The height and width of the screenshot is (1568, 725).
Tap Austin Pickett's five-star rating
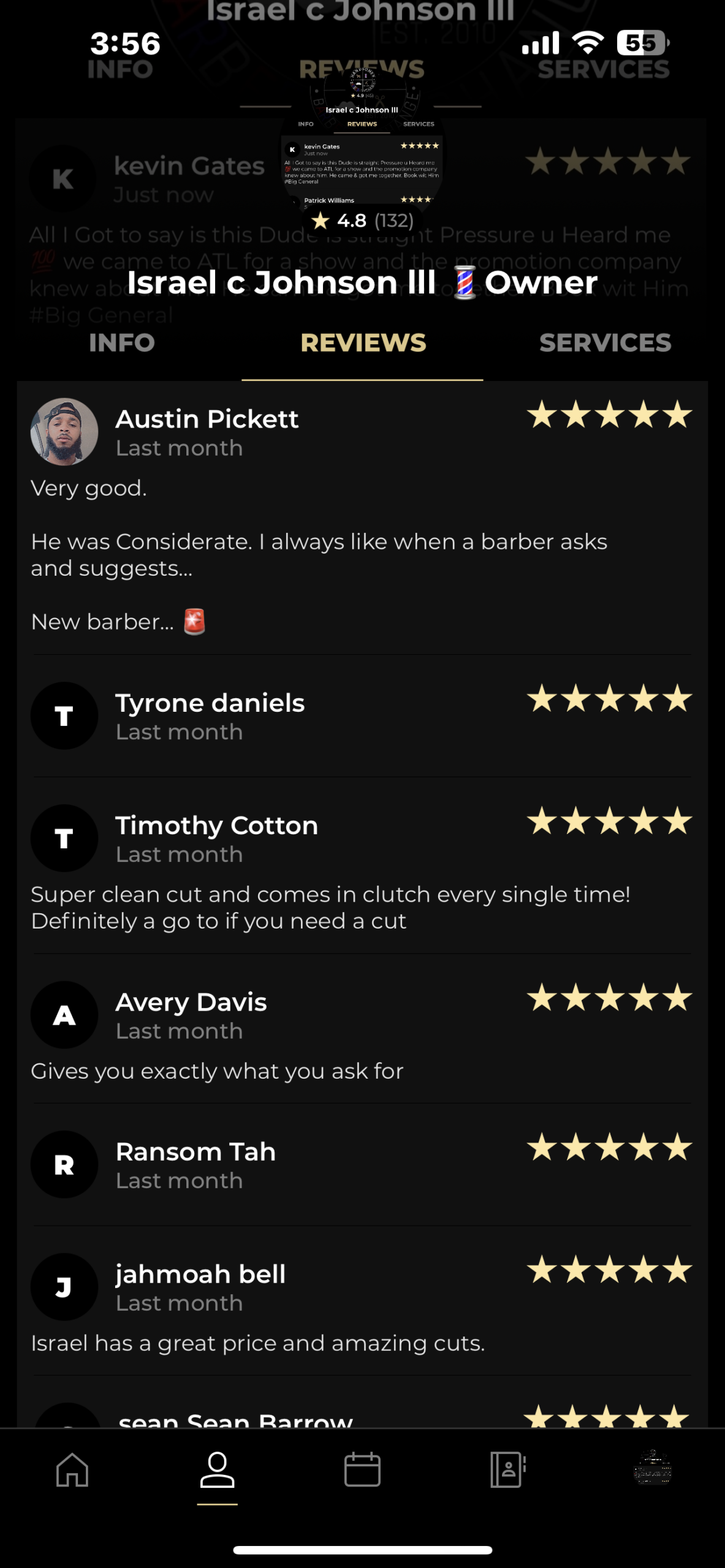click(610, 415)
